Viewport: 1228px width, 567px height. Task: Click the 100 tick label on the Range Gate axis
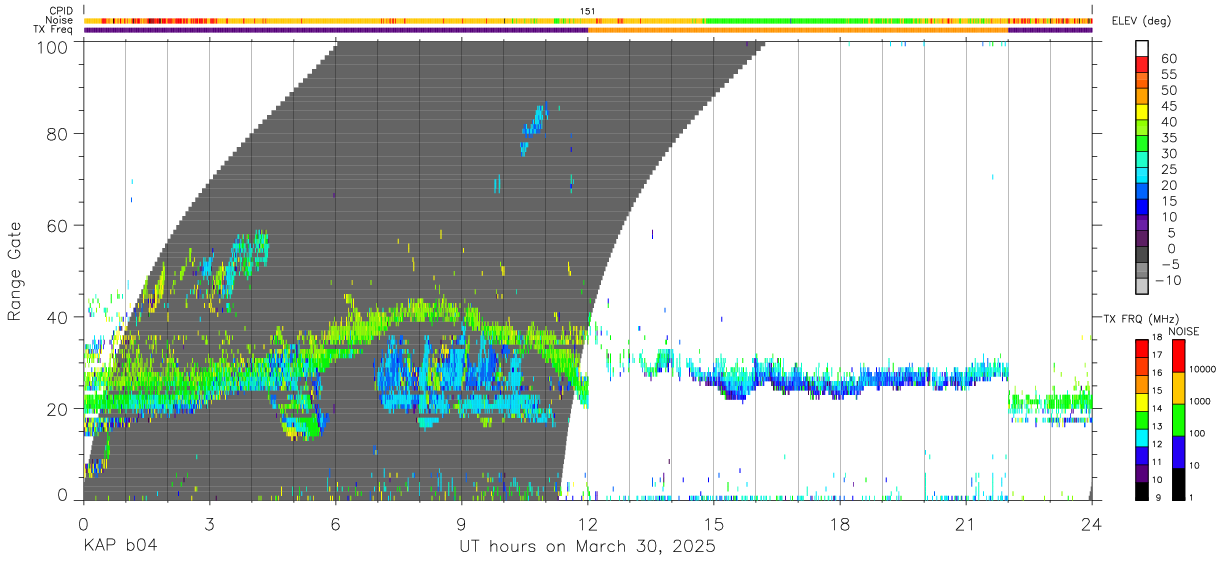(54, 46)
